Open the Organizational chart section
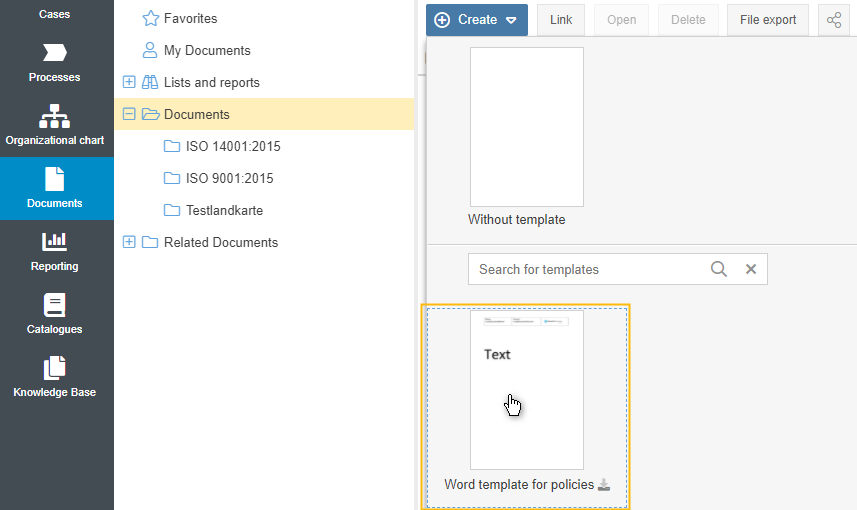 55,125
